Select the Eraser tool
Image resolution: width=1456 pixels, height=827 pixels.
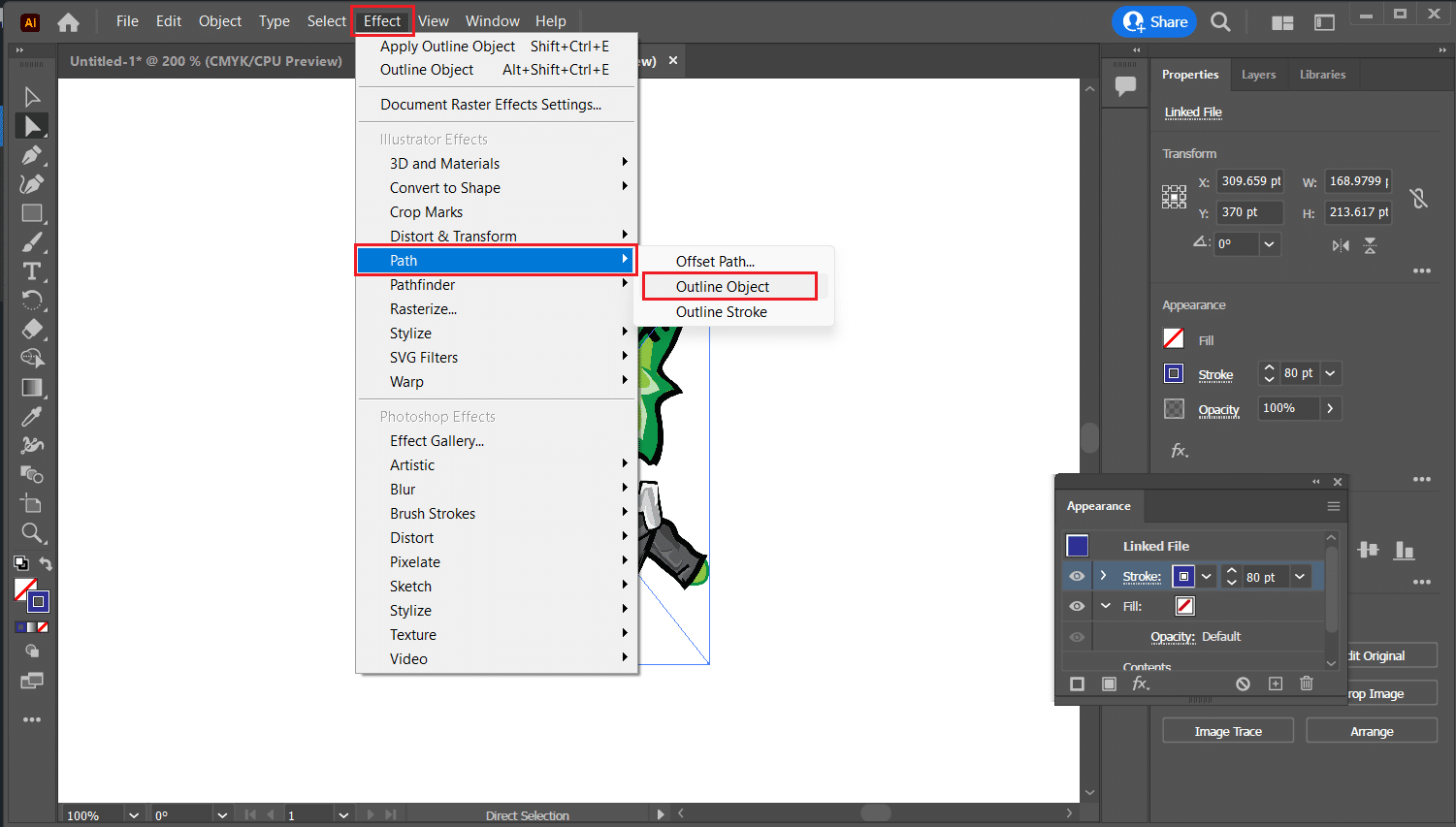[32, 330]
